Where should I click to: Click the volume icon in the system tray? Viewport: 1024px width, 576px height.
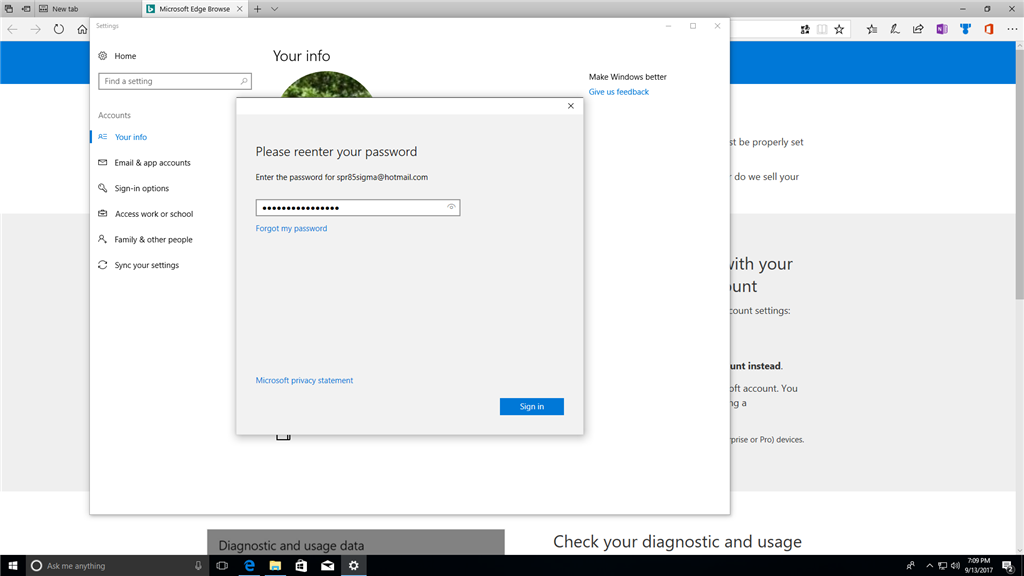coord(955,566)
